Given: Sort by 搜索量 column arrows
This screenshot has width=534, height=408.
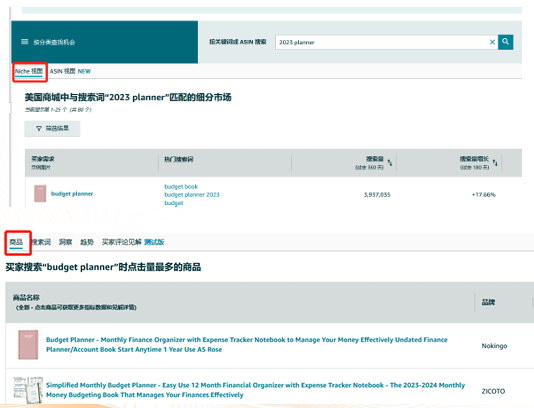Looking at the screenshot, I should click(x=390, y=163).
